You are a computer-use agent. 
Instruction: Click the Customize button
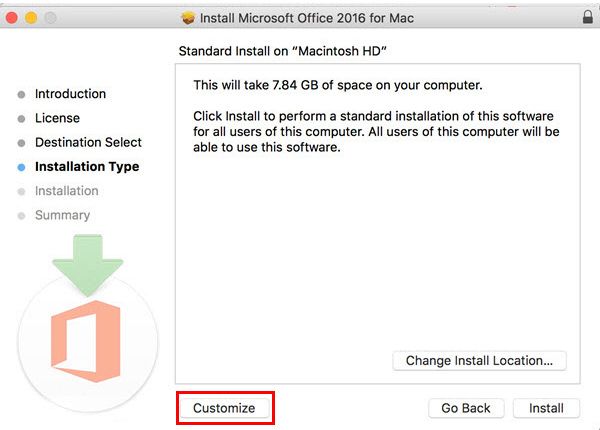[224, 408]
